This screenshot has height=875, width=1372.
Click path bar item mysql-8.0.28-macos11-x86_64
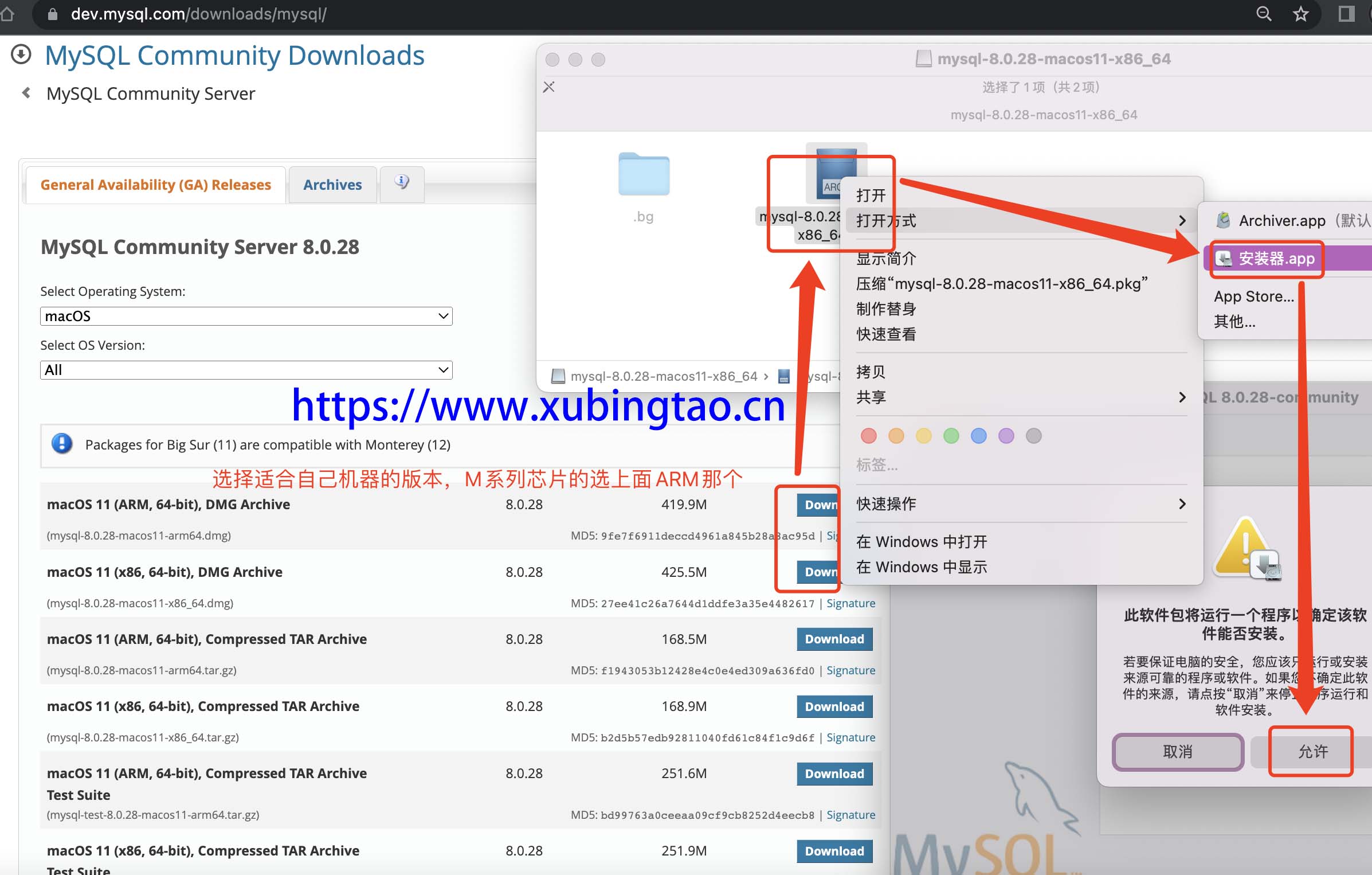(x=664, y=376)
